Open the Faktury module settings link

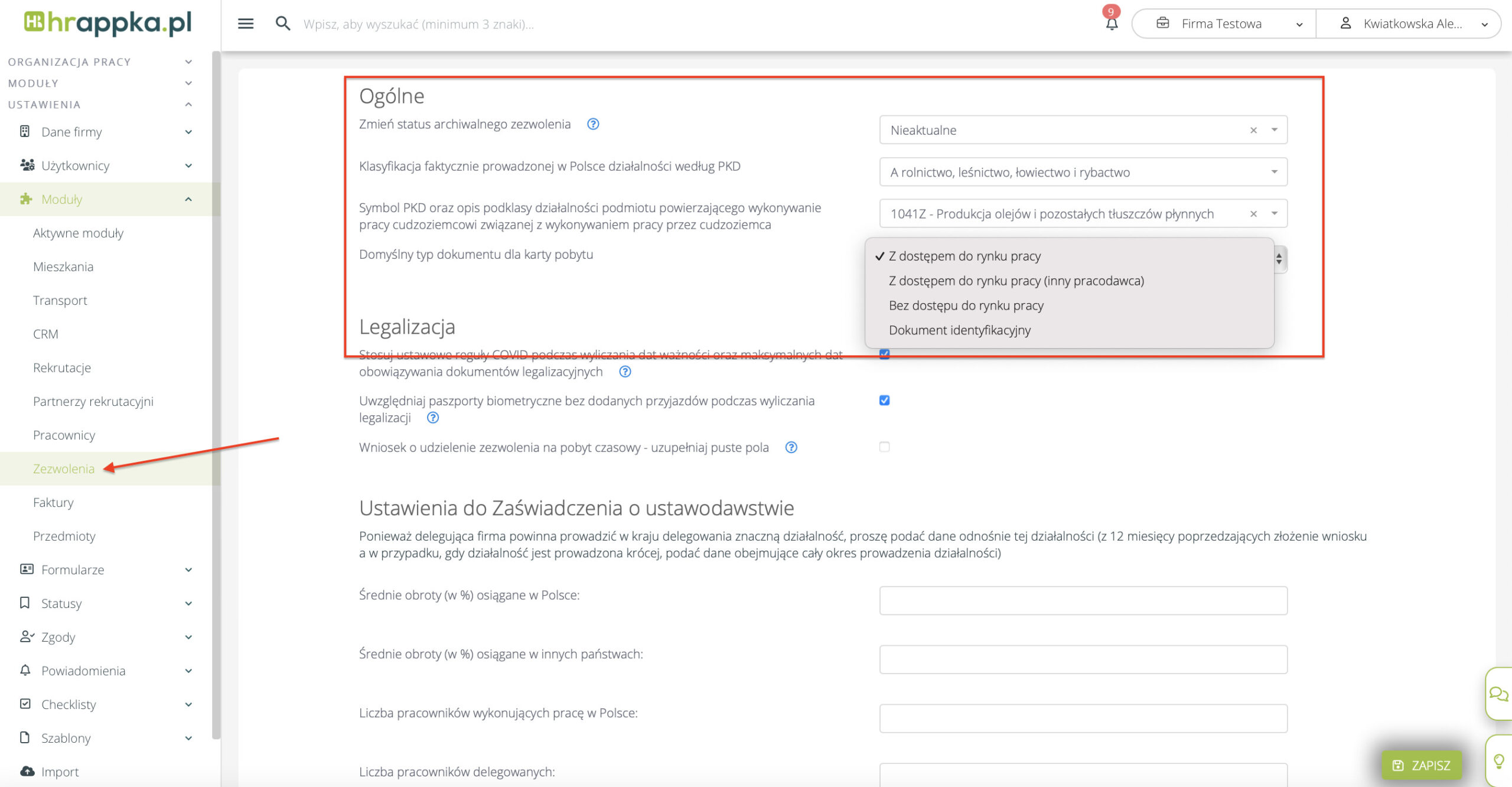coord(53,502)
